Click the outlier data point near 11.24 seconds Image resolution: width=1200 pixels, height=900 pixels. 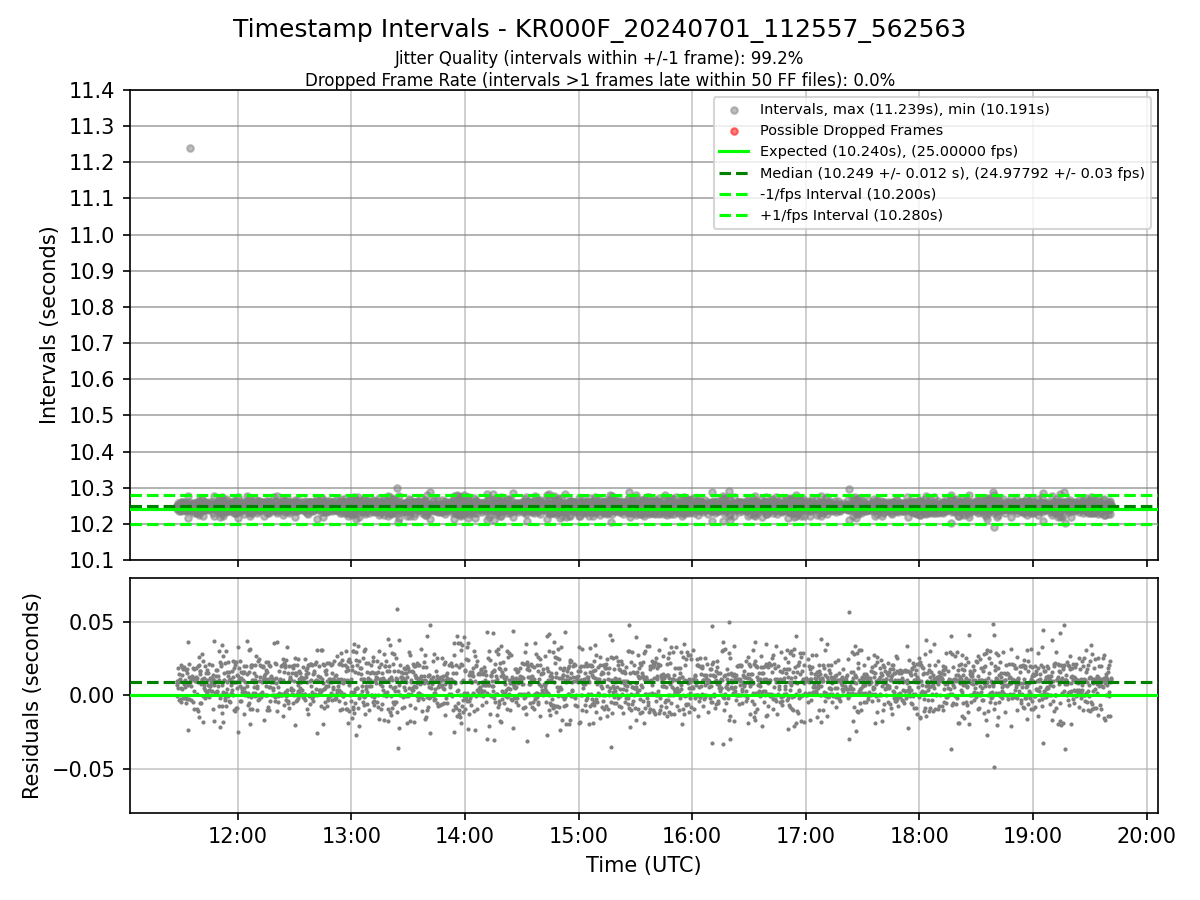pyautogui.click(x=190, y=148)
